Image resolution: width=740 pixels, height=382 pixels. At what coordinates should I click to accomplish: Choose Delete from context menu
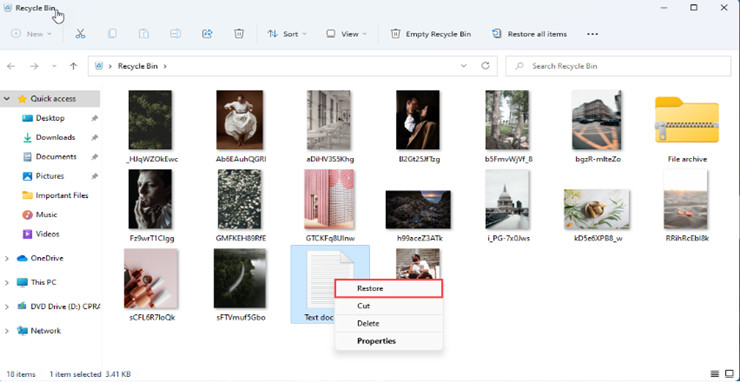[389, 323]
